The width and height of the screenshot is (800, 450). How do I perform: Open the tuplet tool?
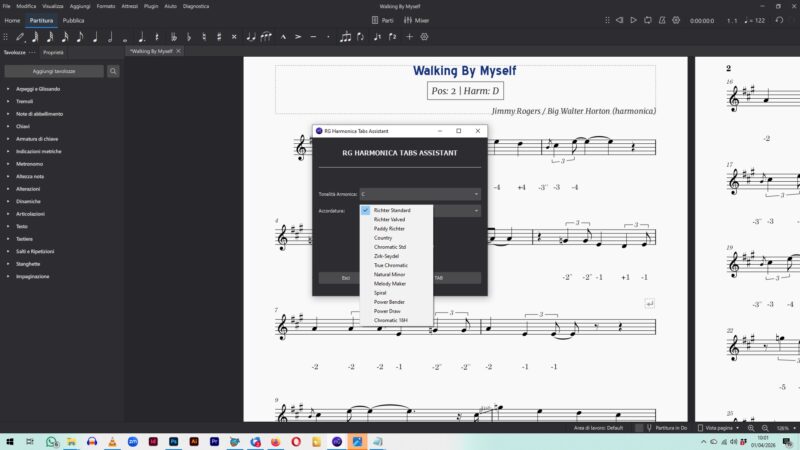pos(345,37)
